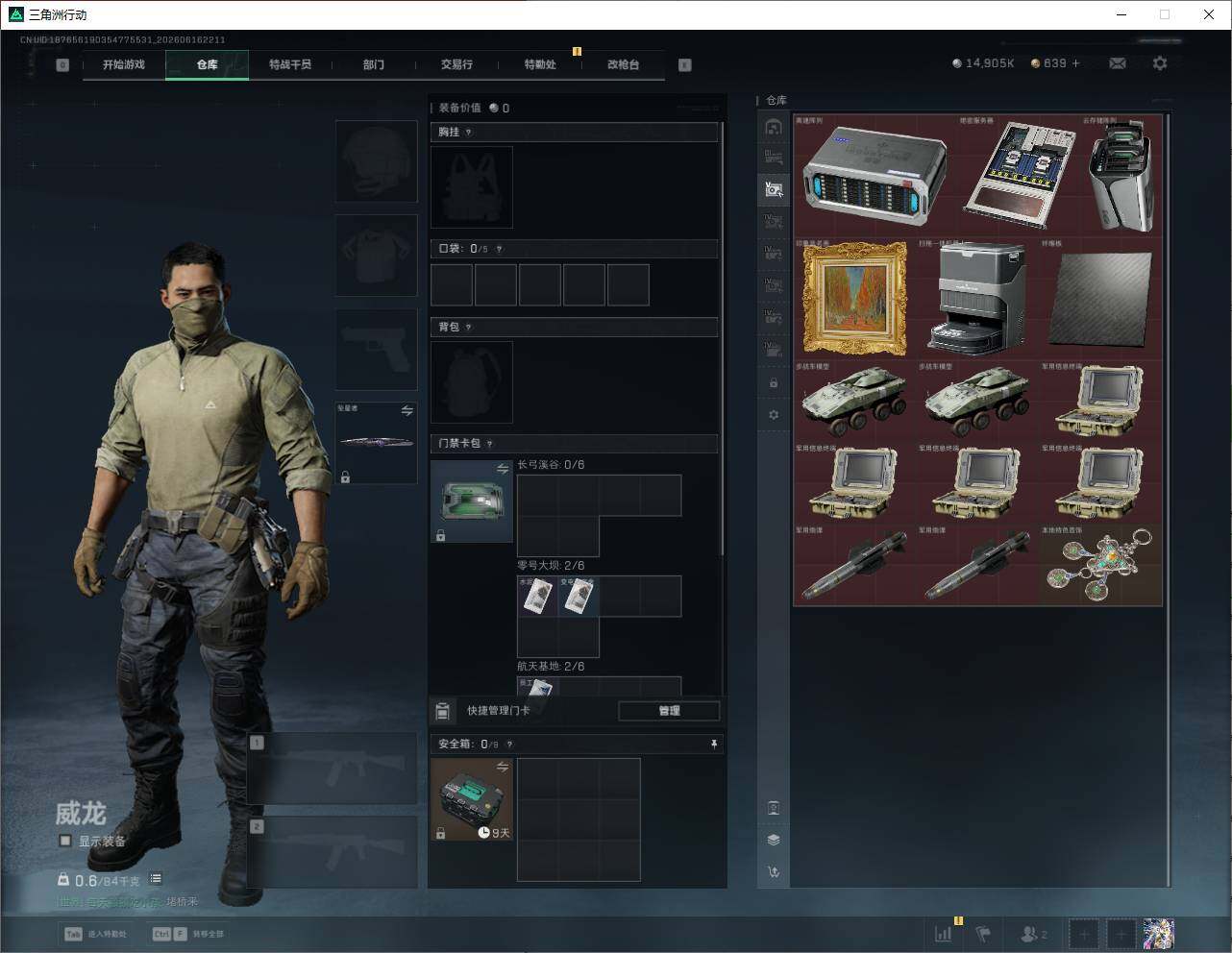Click the right nav arrow after 改枪台
The image size is (1232, 953).
685,65
